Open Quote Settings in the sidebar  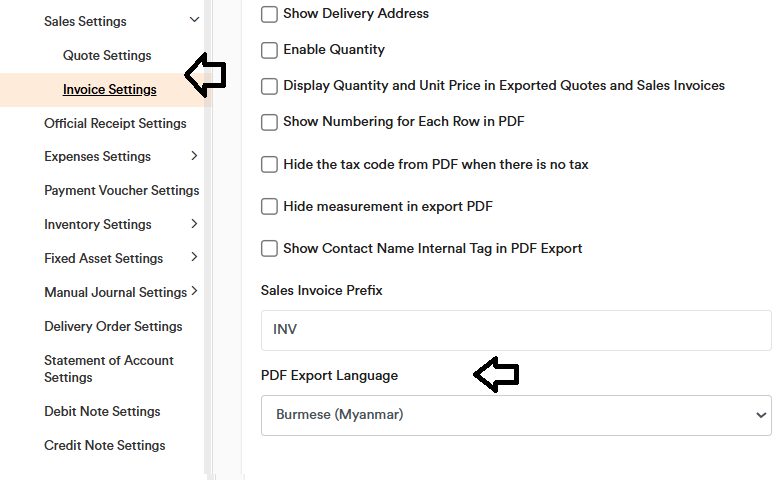click(x=107, y=55)
